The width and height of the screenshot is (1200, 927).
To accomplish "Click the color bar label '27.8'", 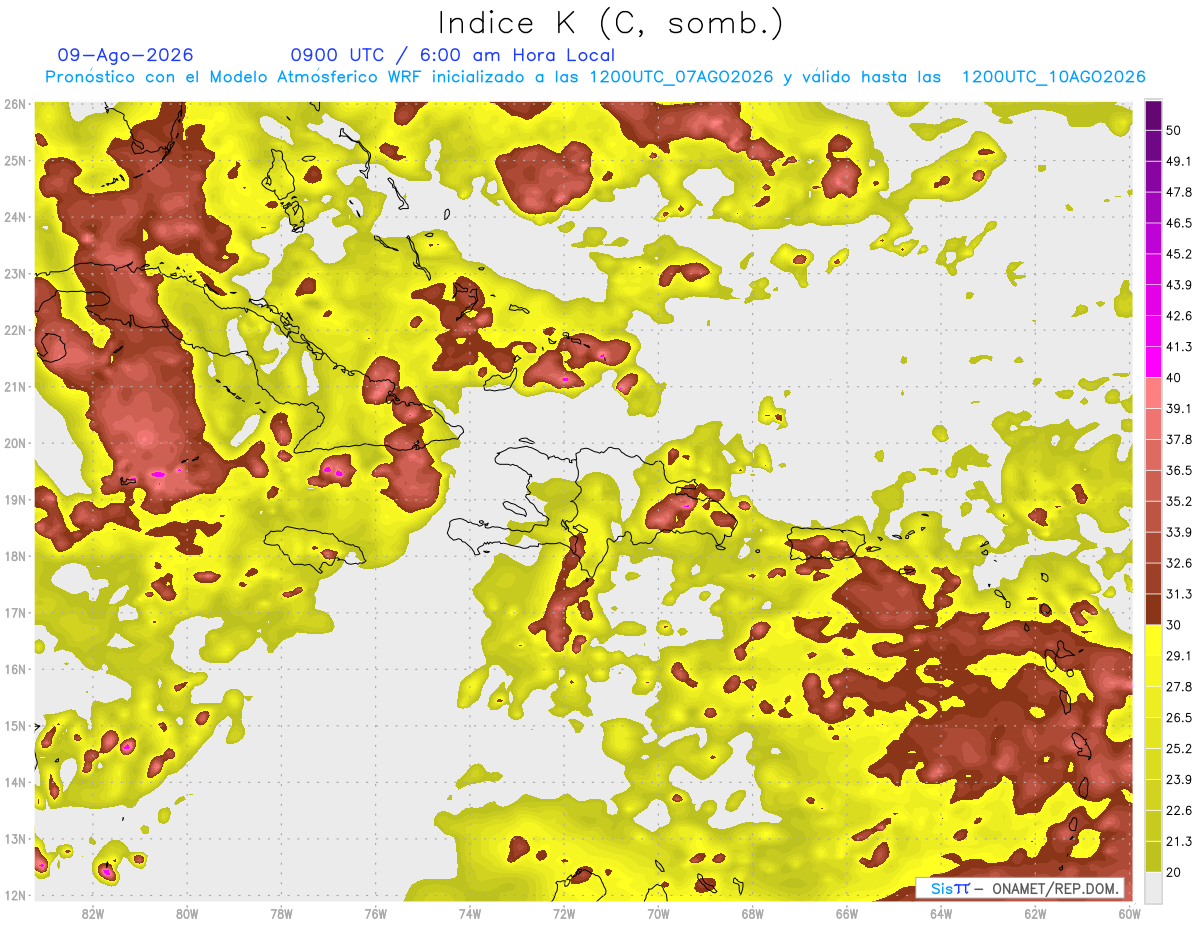I will coord(1178,686).
